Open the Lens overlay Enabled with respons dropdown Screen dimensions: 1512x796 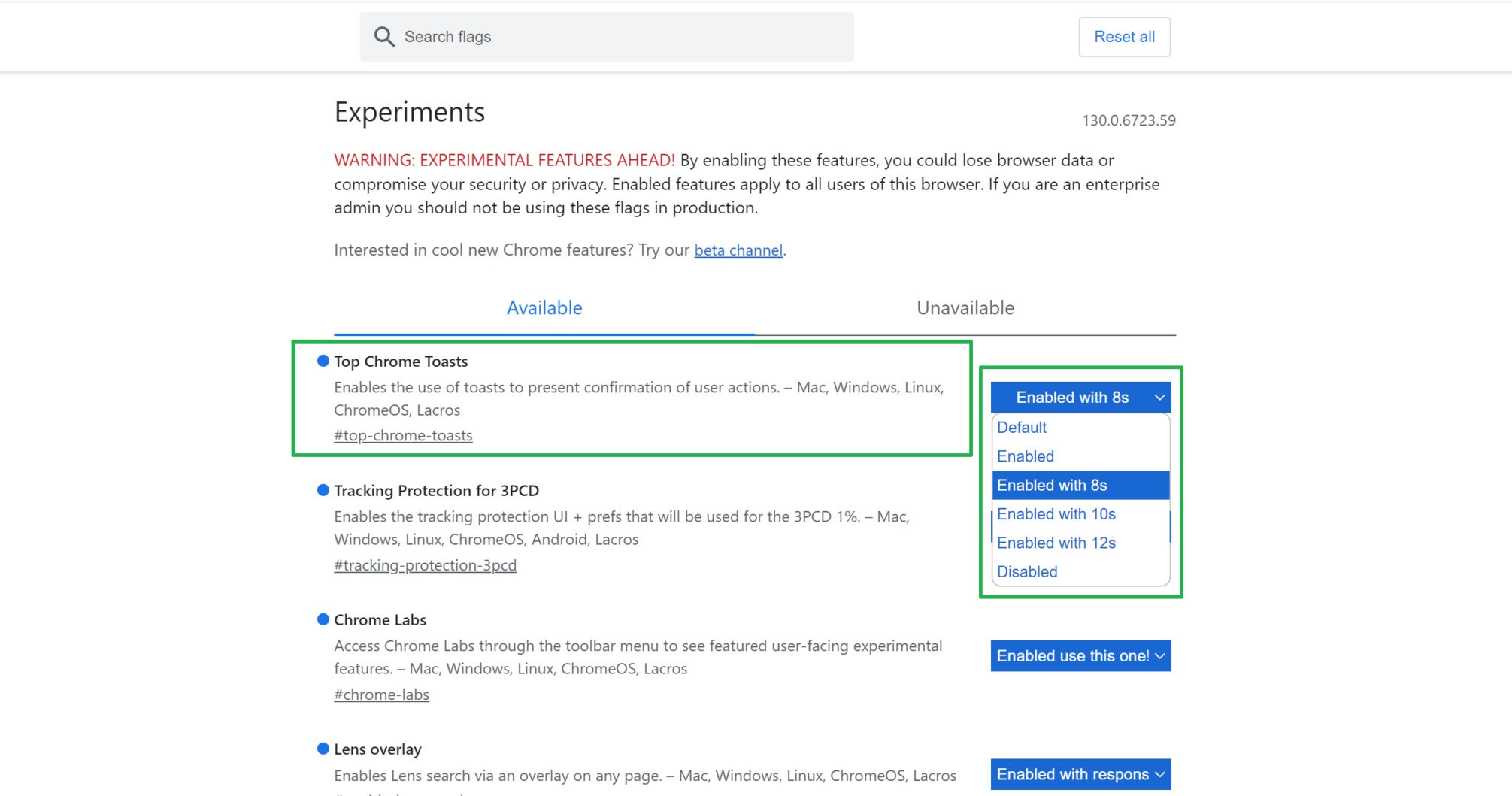[x=1080, y=774]
